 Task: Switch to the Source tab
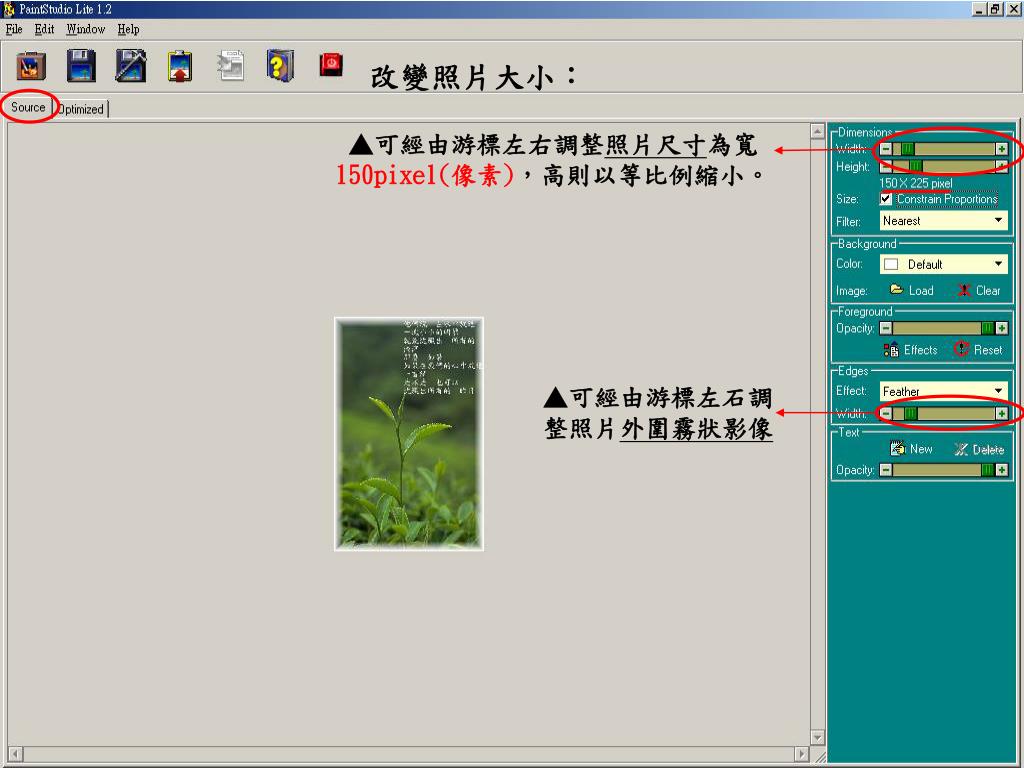click(x=28, y=107)
